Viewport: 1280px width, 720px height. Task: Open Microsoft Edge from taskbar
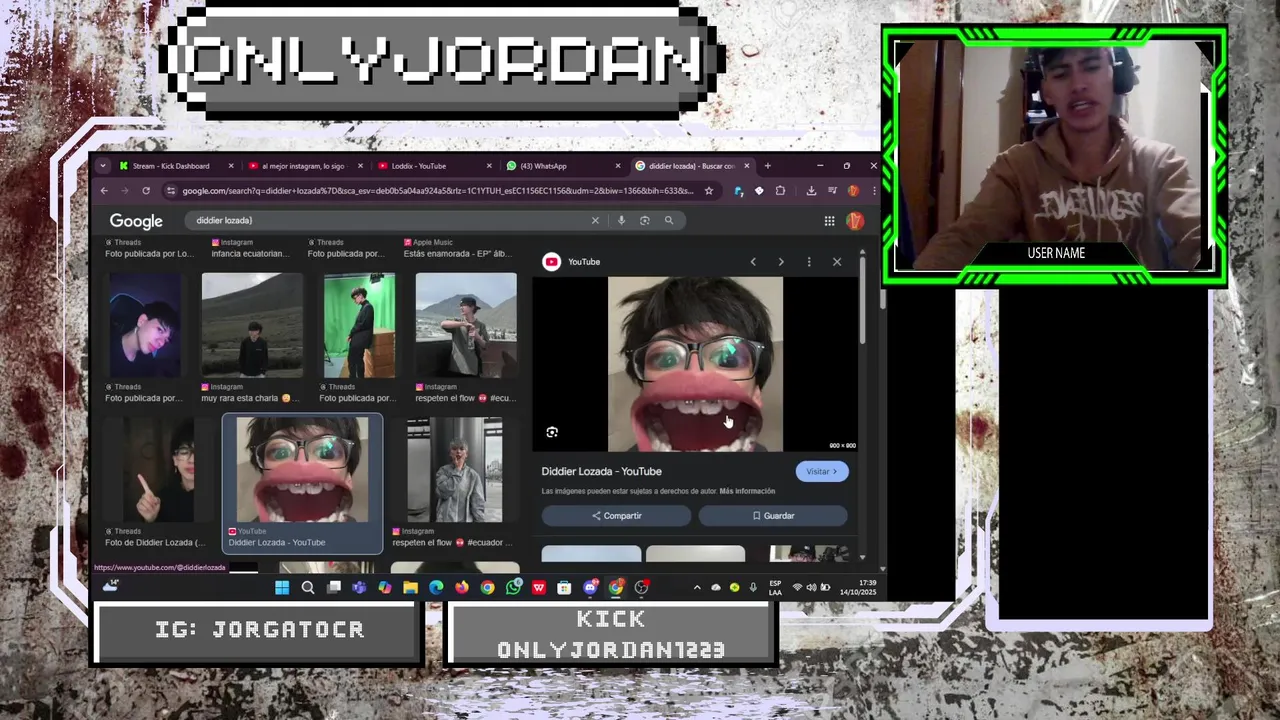436,588
